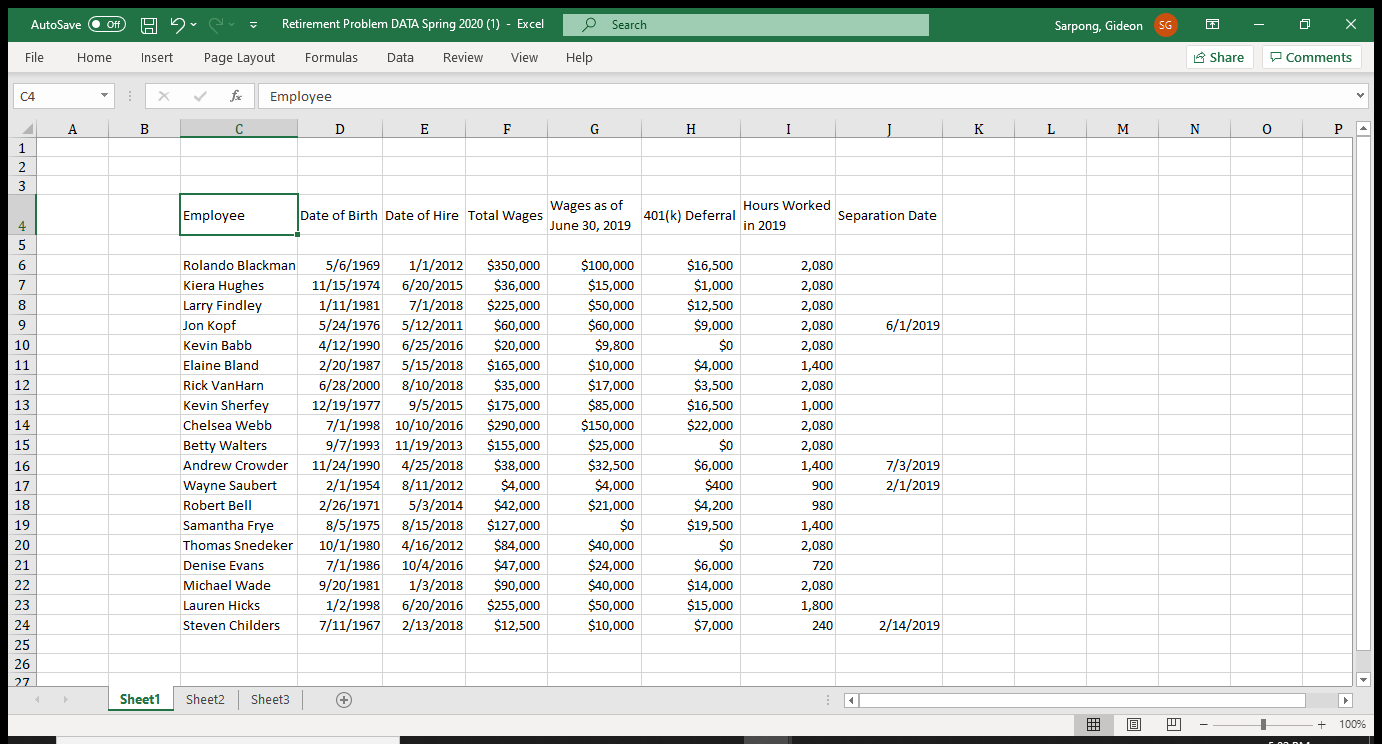Switch to the Formulas tab
The width and height of the screenshot is (1382, 744).
(x=331, y=57)
